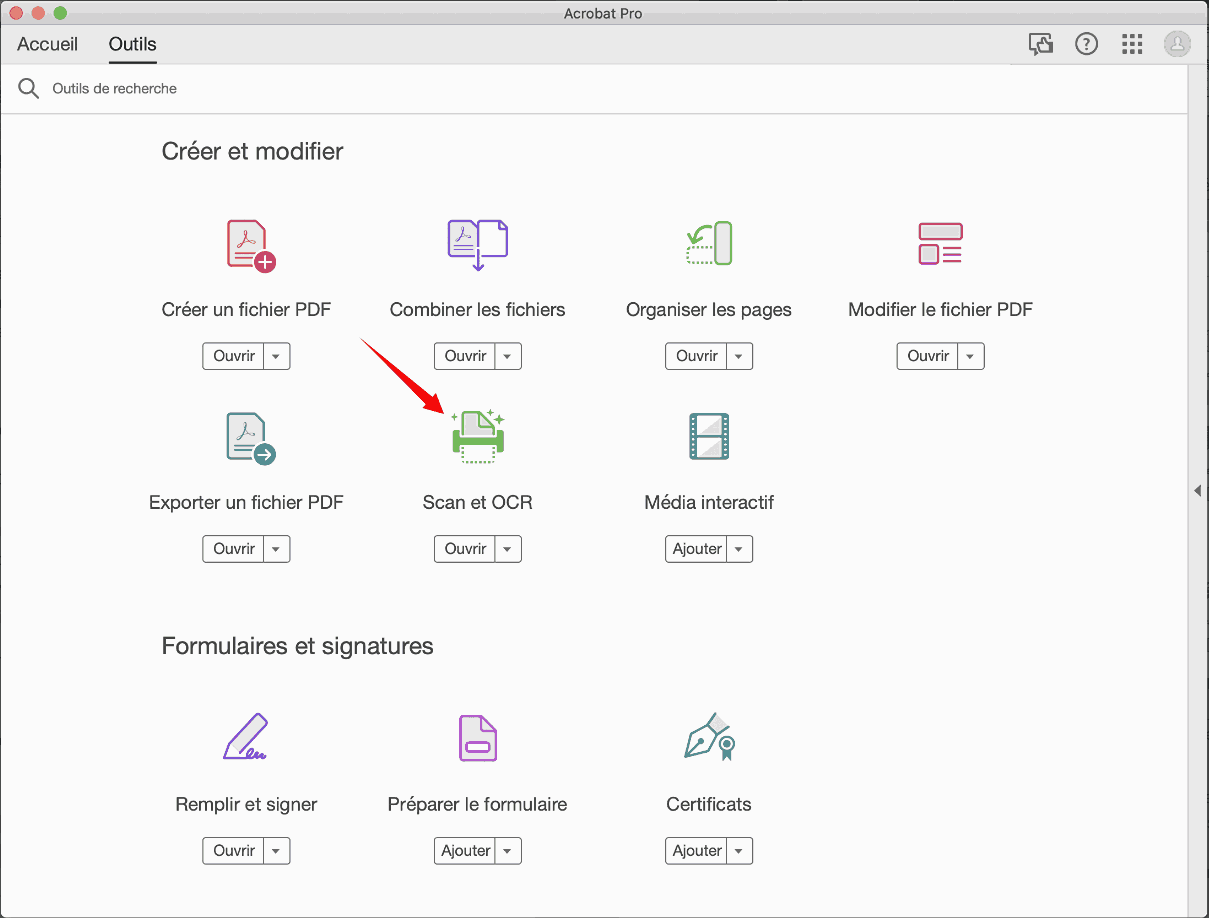Click Ajouter under Média interactif
Viewport: 1209px width, 918px height.
coord(697,549)
